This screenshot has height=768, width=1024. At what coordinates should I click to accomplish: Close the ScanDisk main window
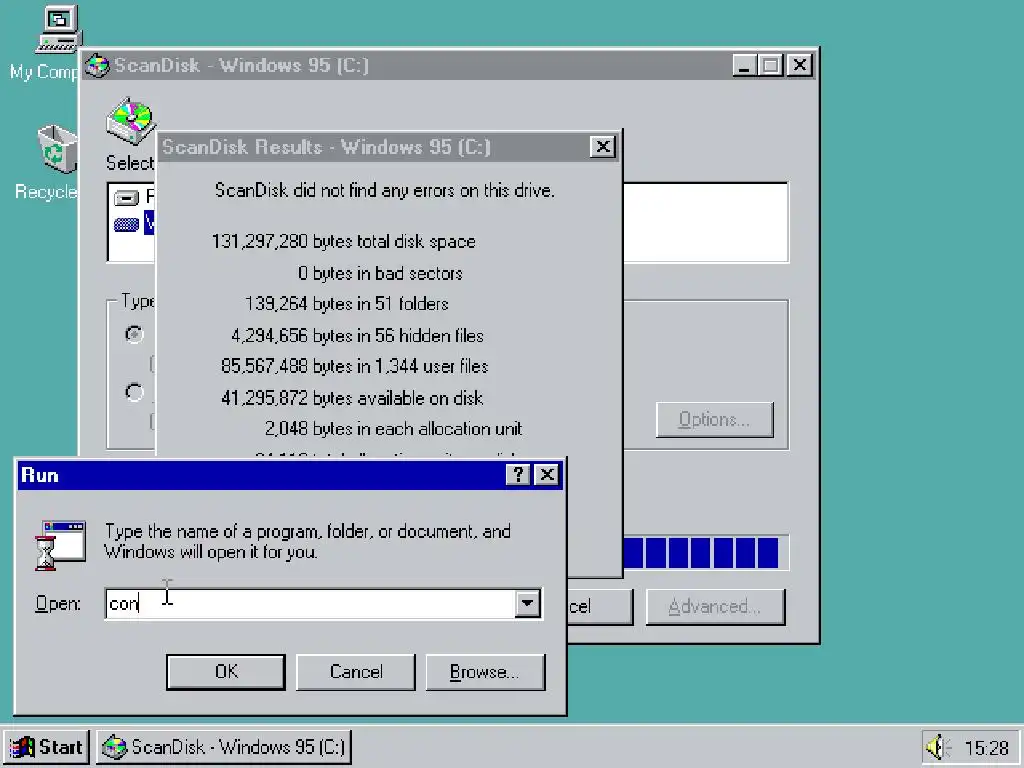799,65
